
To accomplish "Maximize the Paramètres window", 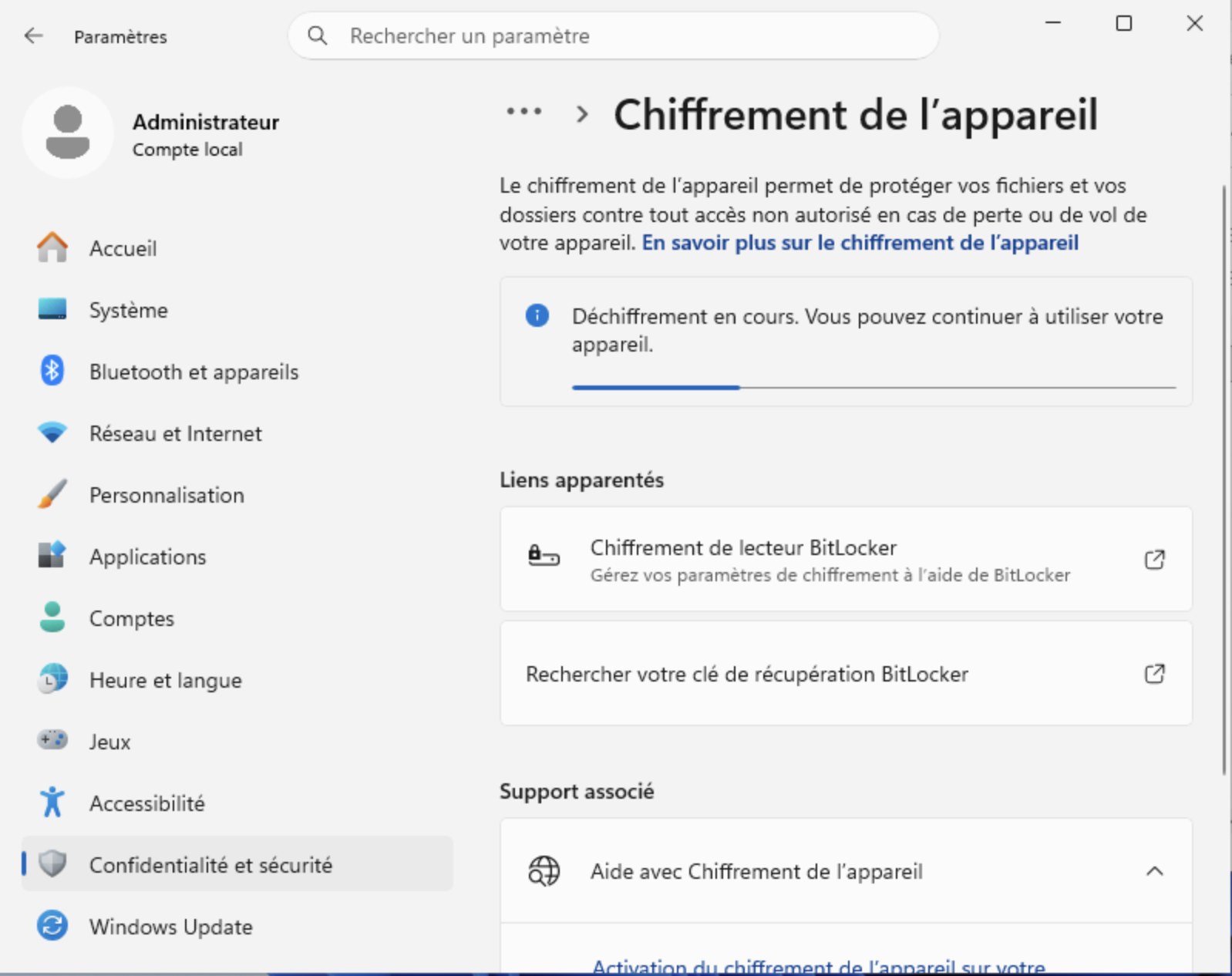I will point(1124,23).
